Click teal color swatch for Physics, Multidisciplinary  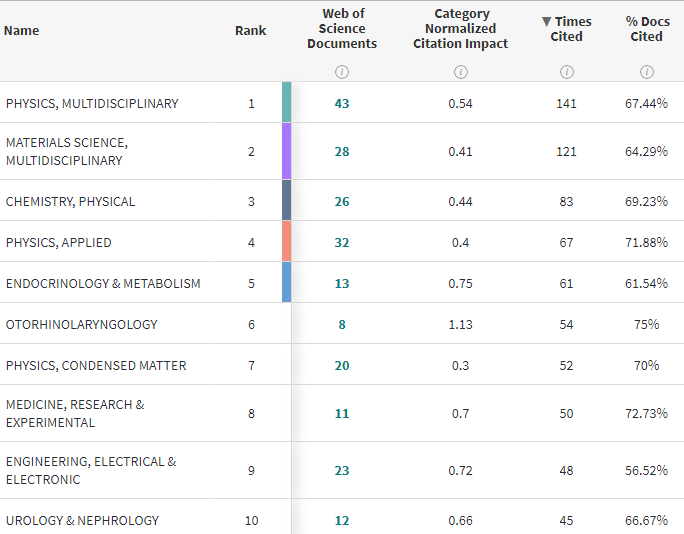coord(286,102)
